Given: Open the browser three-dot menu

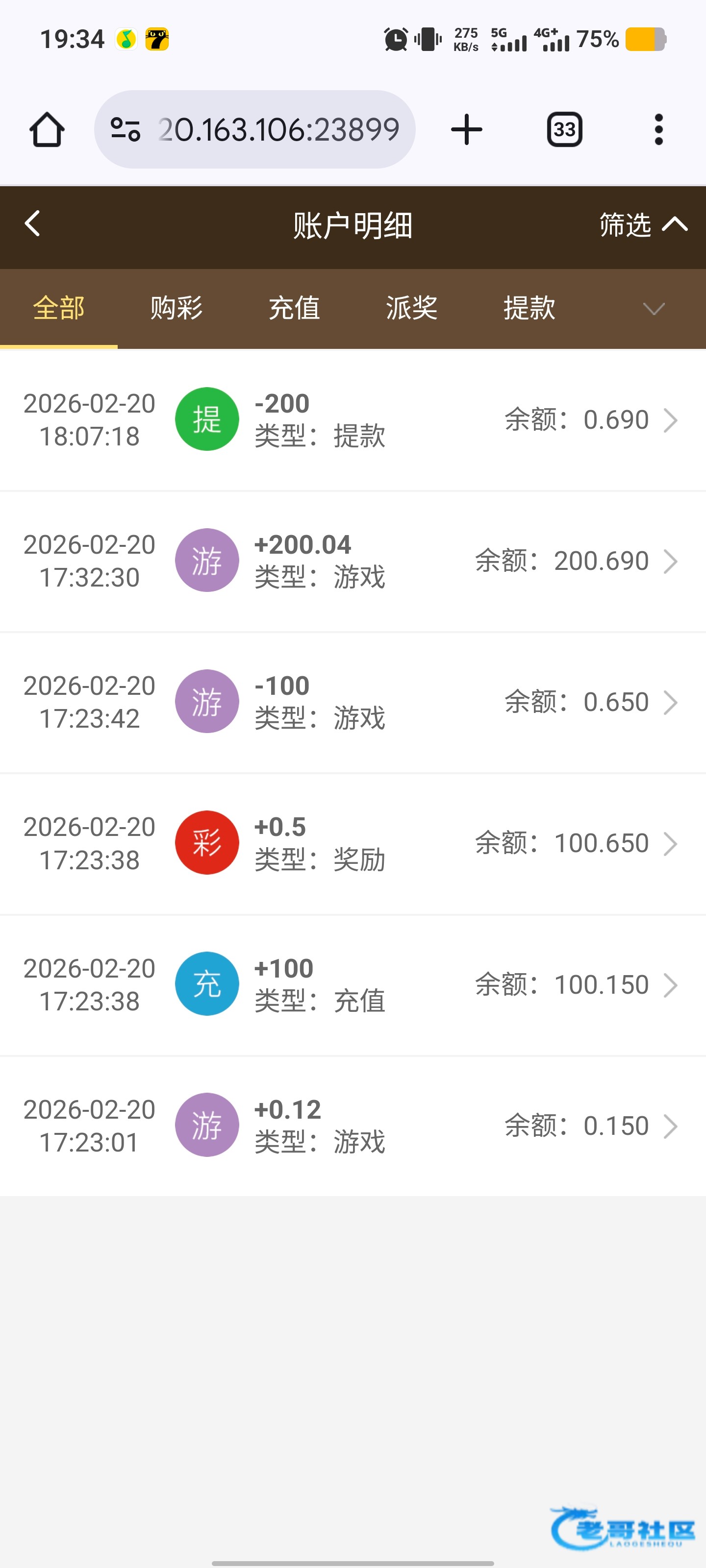Looking at the screenshot, I should pyautogui.click(x=658, y=130).
